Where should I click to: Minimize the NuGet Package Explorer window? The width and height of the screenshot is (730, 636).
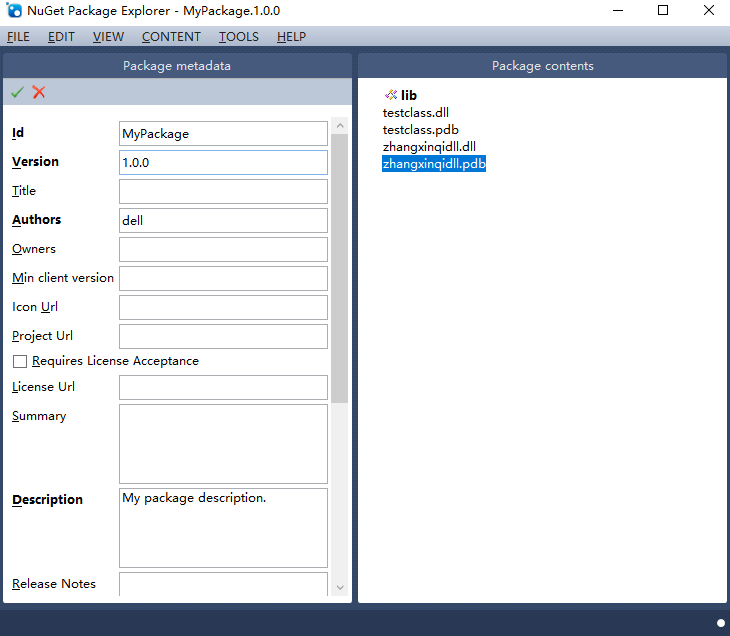[618, 10]
